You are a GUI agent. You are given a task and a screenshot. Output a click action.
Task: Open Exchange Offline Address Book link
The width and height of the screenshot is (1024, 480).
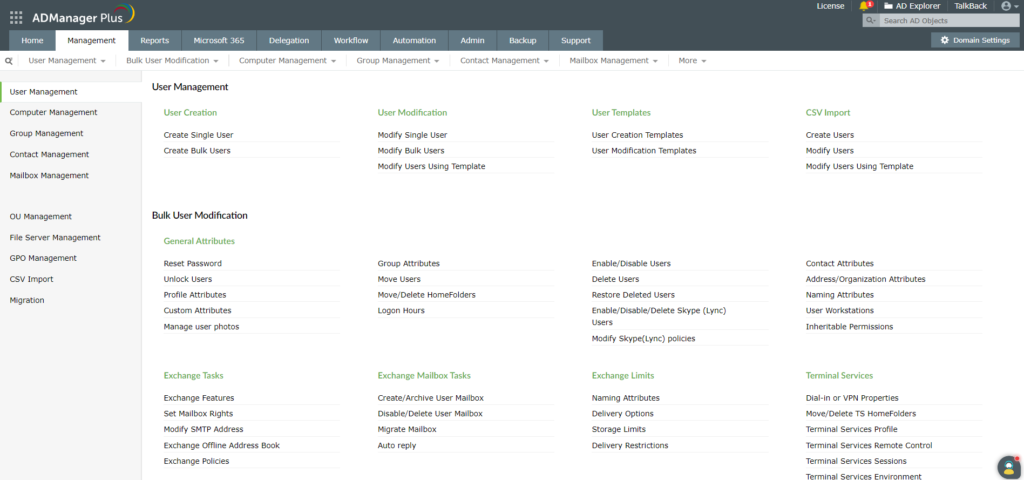click(x=221, y=445)
